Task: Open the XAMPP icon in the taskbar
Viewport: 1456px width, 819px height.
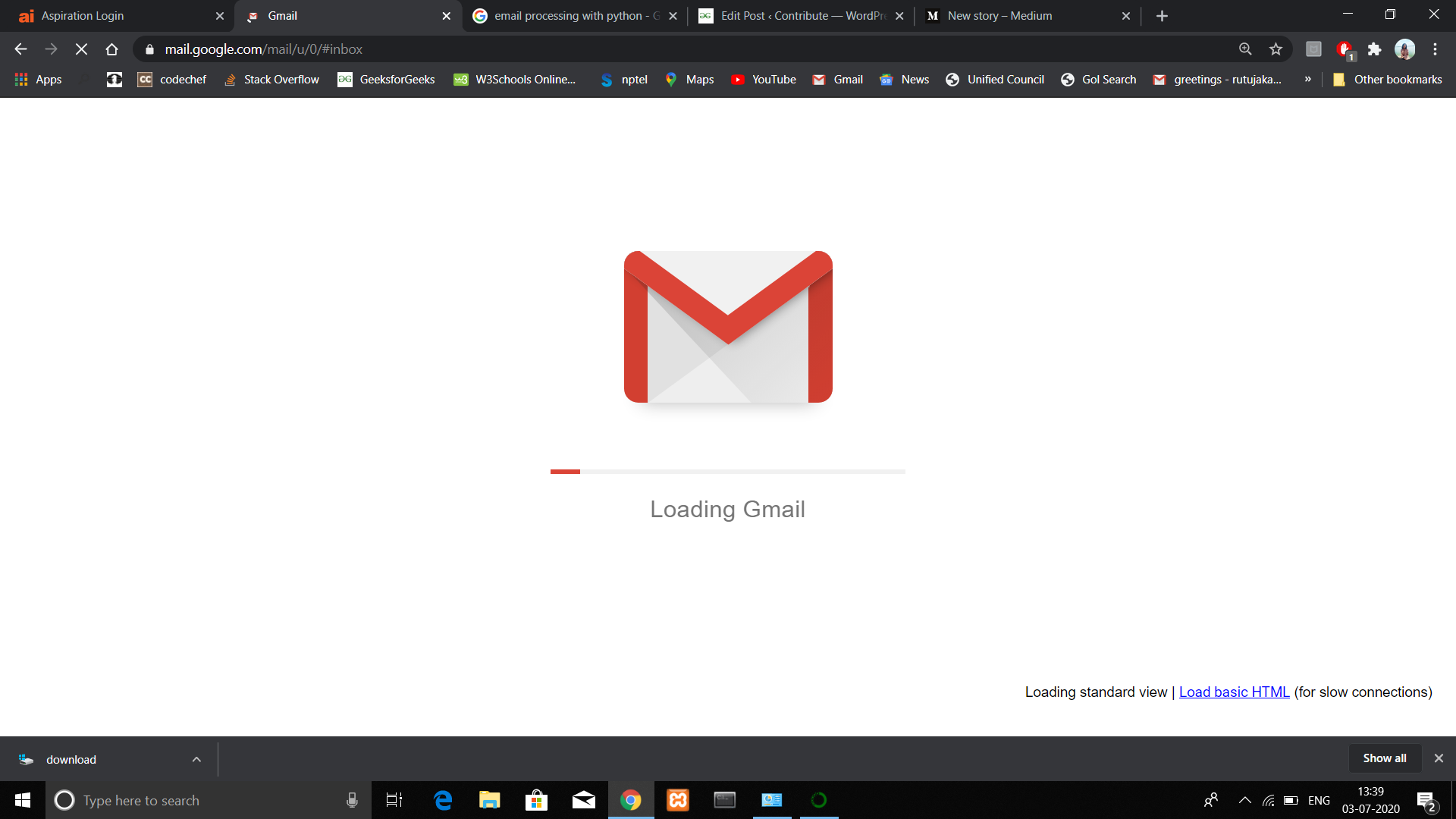Action: point(677,800)
